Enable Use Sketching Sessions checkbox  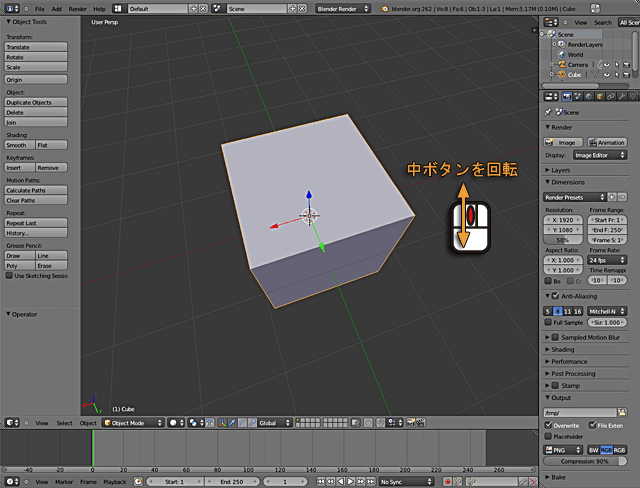pos(9,276)
